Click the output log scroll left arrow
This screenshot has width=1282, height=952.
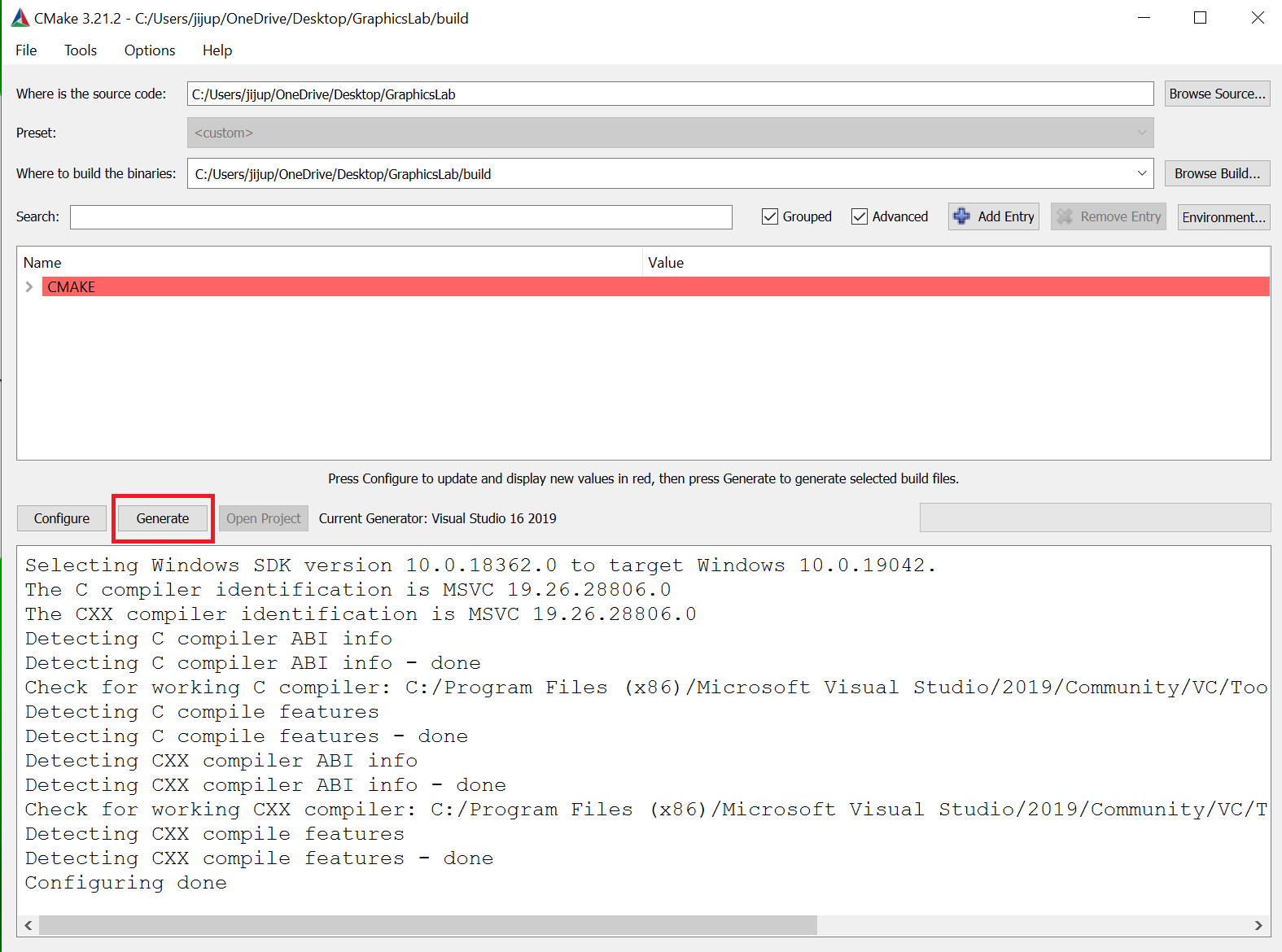tap(28, 925)
